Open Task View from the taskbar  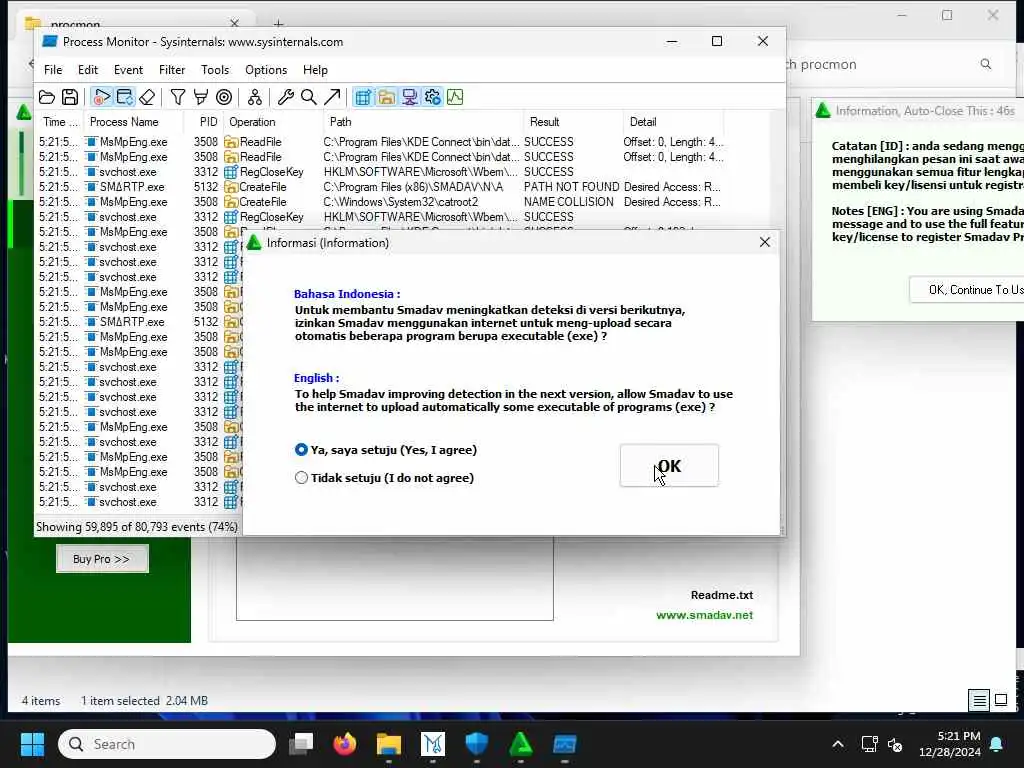click(x=301, y=744)
